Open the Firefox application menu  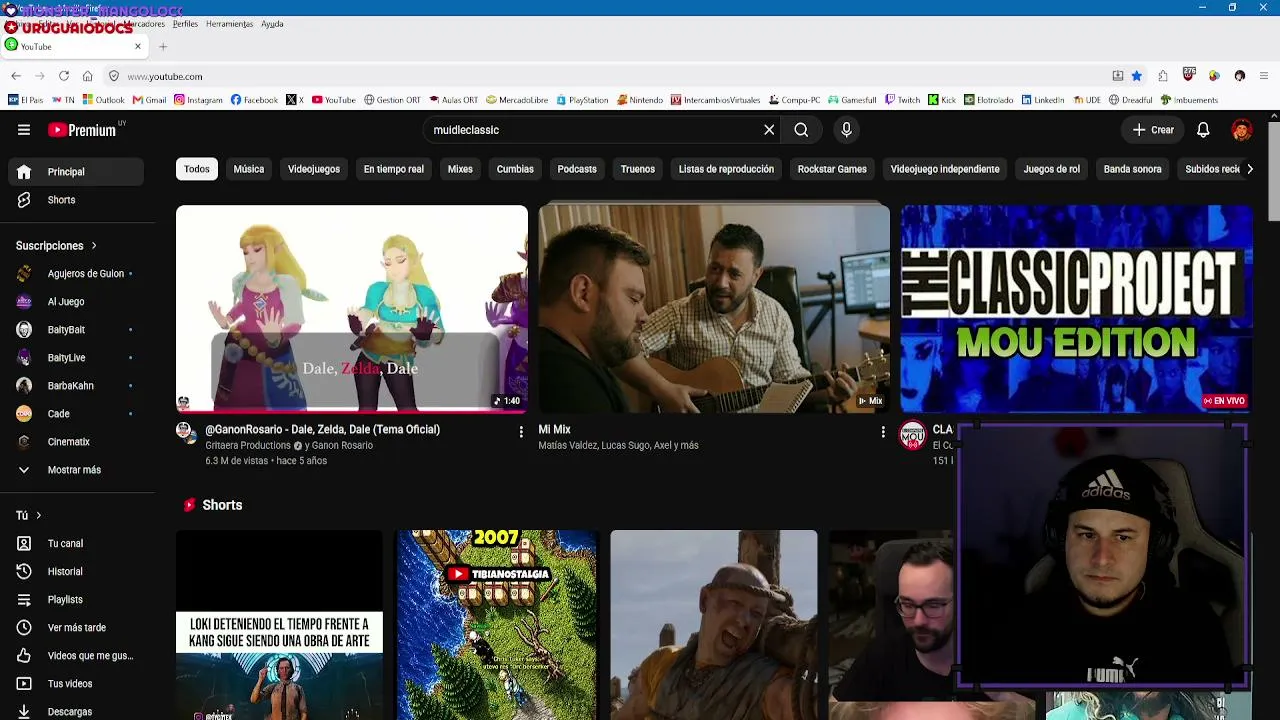pyautogui.click(x=1265, y=76)
